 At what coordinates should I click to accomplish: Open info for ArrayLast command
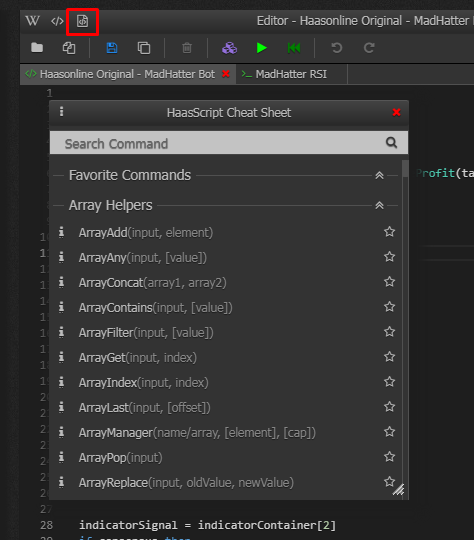point(61,407)
